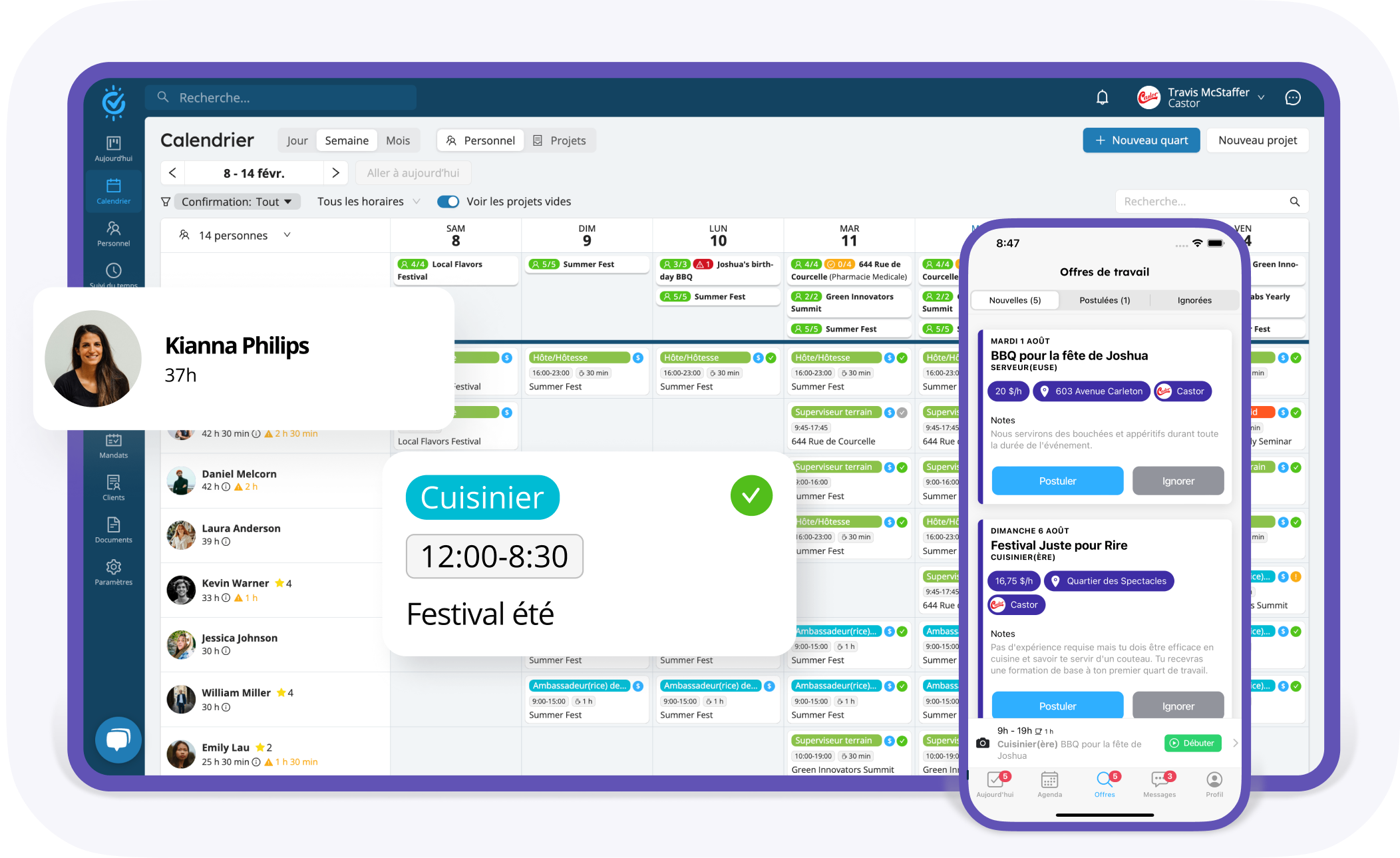
Task: Toggle 'Voir les projets vides' switch
Action: 447,201
